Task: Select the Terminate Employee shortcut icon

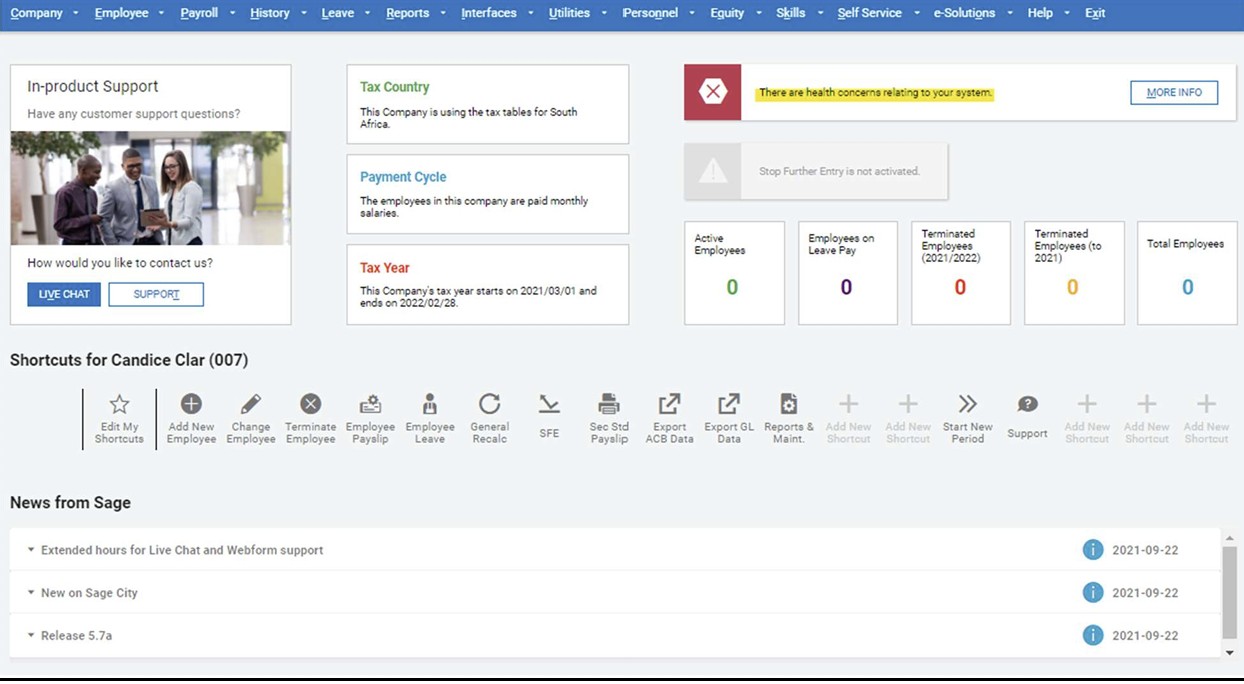Action: click(310, 405)
